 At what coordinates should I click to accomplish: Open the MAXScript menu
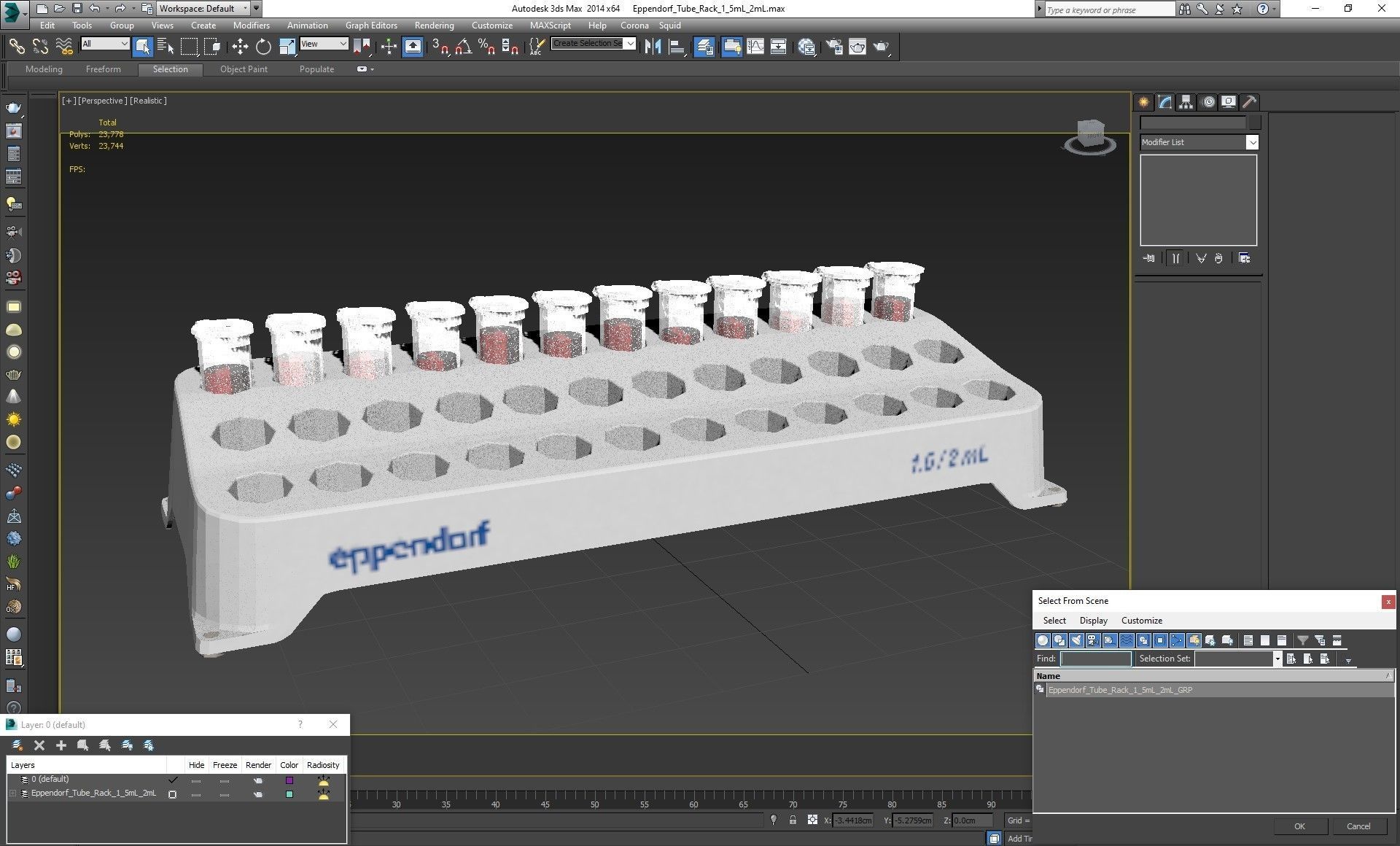pyautogui.click(x=551, y=25)
